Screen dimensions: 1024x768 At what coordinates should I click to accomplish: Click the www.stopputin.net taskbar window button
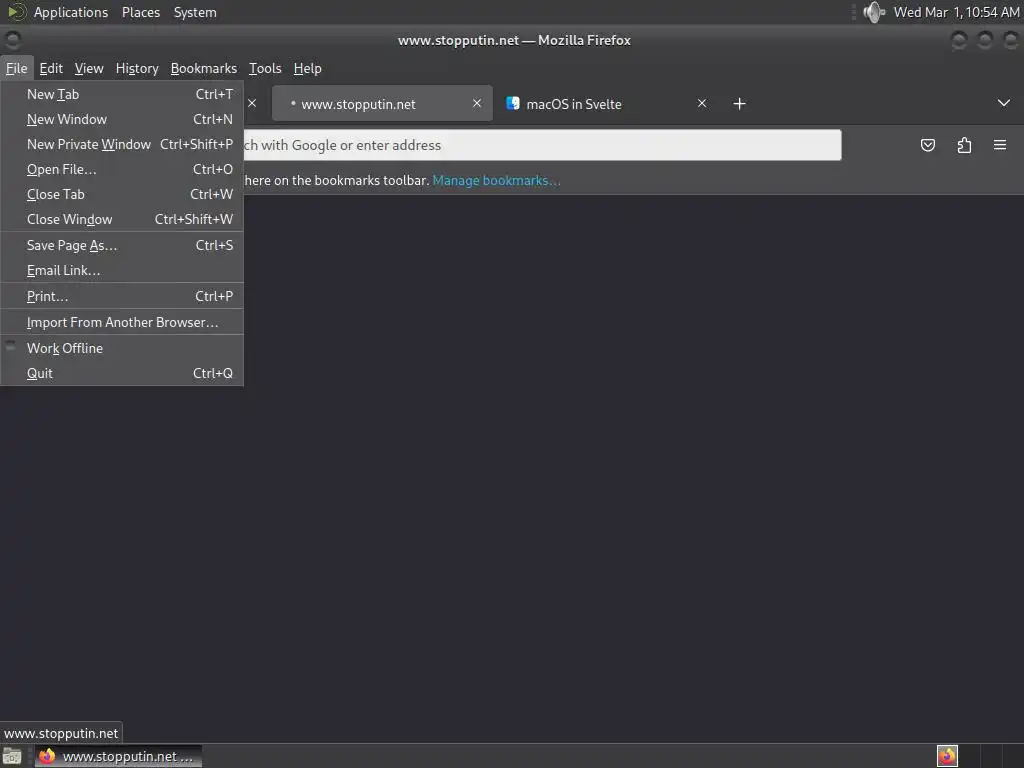[118, 756]
